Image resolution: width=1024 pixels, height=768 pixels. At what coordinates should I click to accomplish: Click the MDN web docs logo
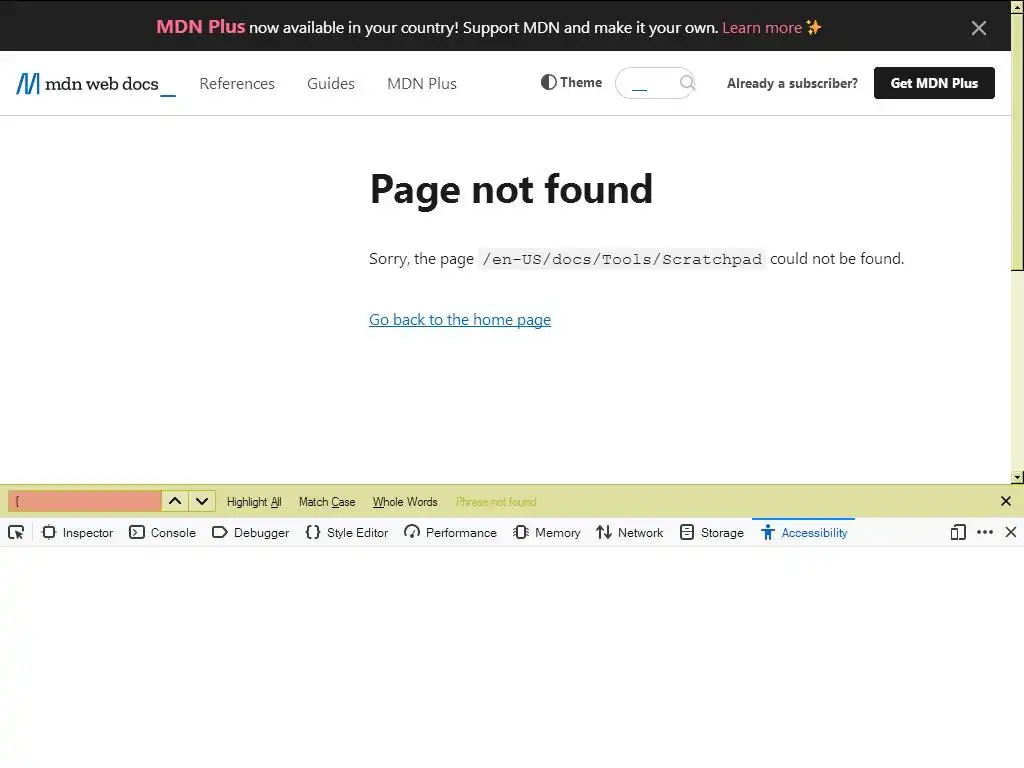pyautogui.click(x=95, y=84)
